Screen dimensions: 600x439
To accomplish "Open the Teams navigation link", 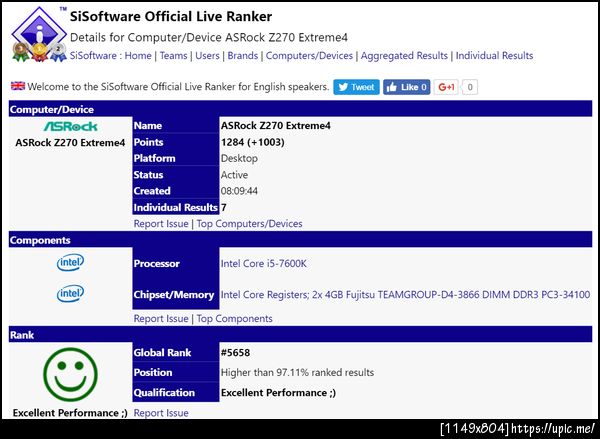I will (x=173, y=55).
